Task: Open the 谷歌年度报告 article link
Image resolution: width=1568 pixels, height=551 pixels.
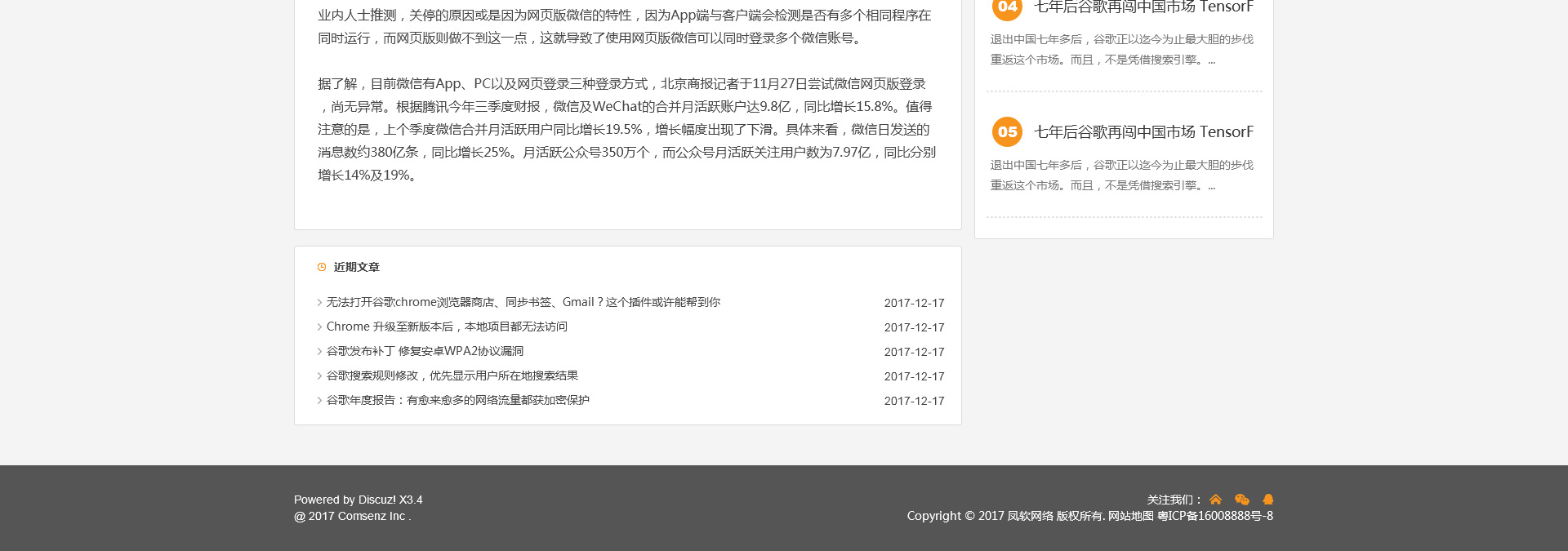Action: tap(457, 400)
